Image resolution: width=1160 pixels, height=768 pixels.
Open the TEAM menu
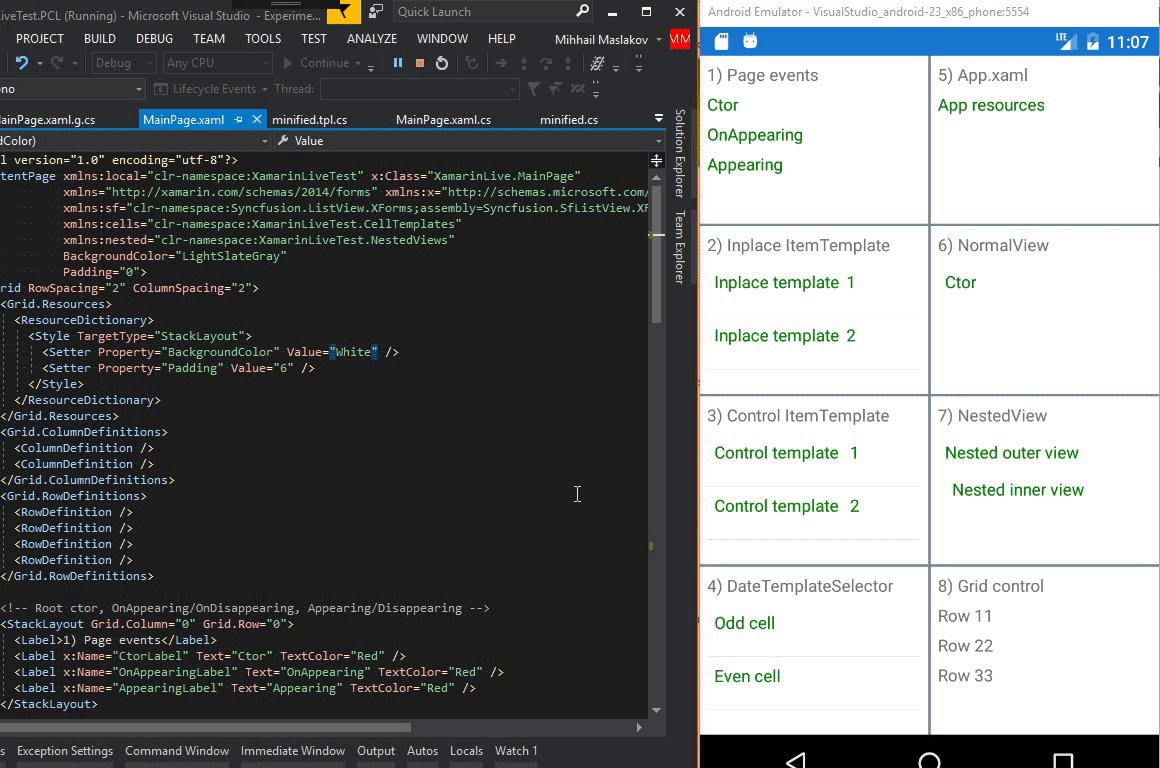pos(209,38)
